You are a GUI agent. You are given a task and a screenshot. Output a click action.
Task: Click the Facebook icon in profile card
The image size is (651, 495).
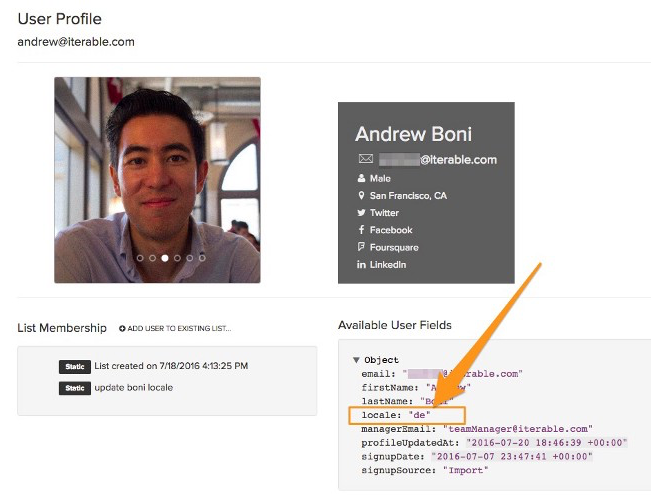tap(361, 230)
